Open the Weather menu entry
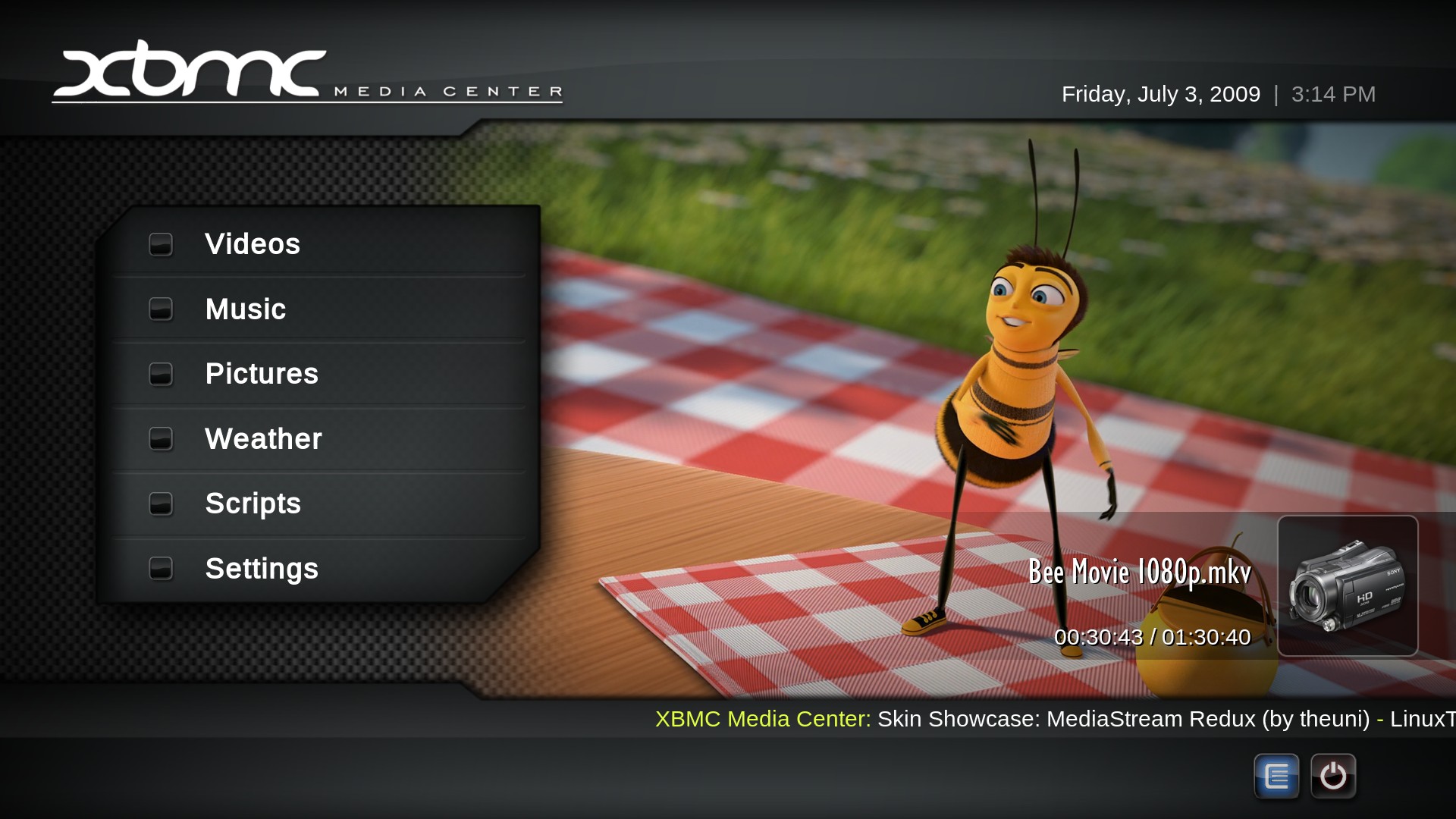Image resolution: width=1456 pixels, height=819 pixels. (x=263, y=438)
